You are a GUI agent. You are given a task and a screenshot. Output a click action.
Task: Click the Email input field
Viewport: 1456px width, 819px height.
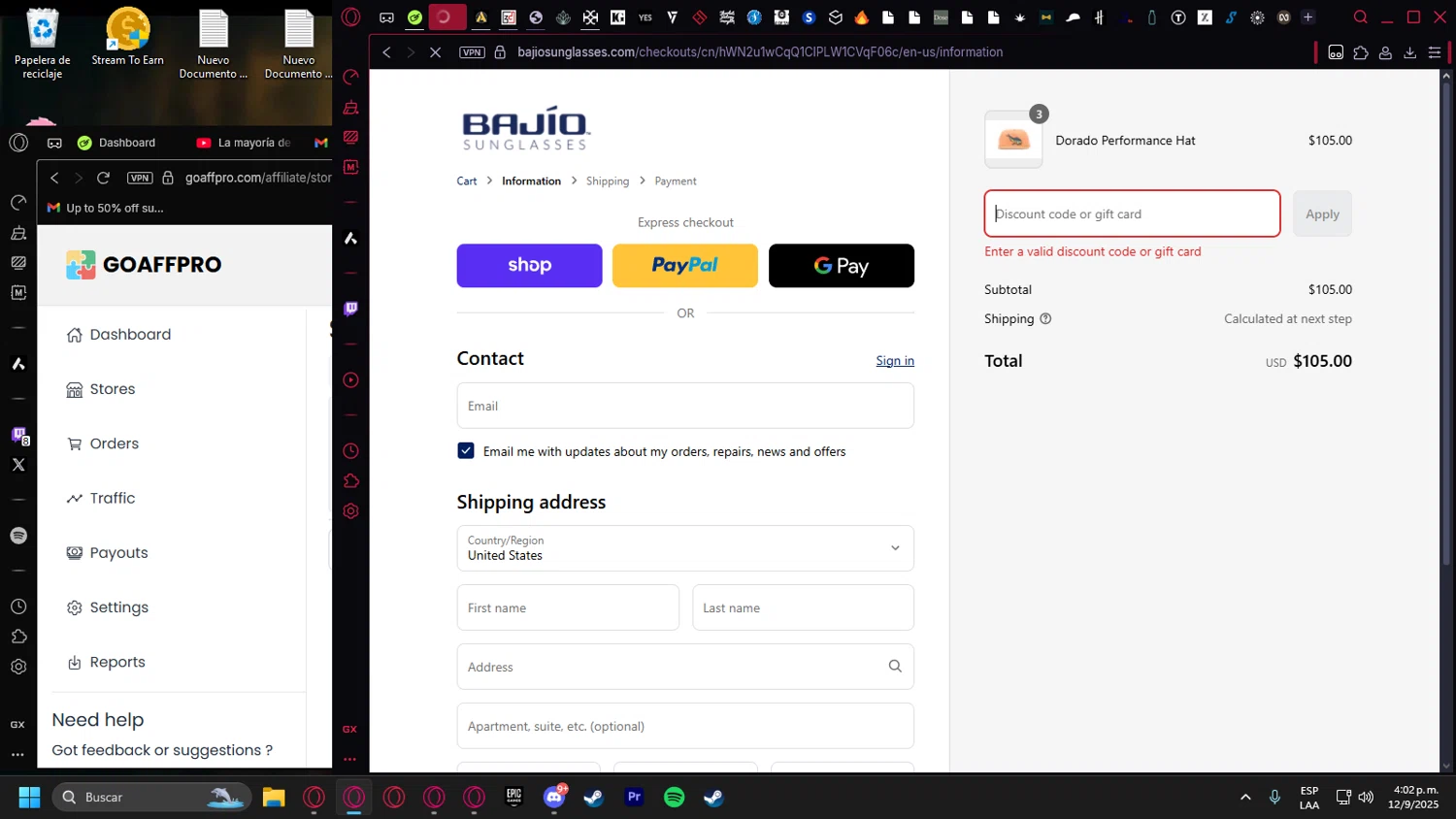[685, 406]
